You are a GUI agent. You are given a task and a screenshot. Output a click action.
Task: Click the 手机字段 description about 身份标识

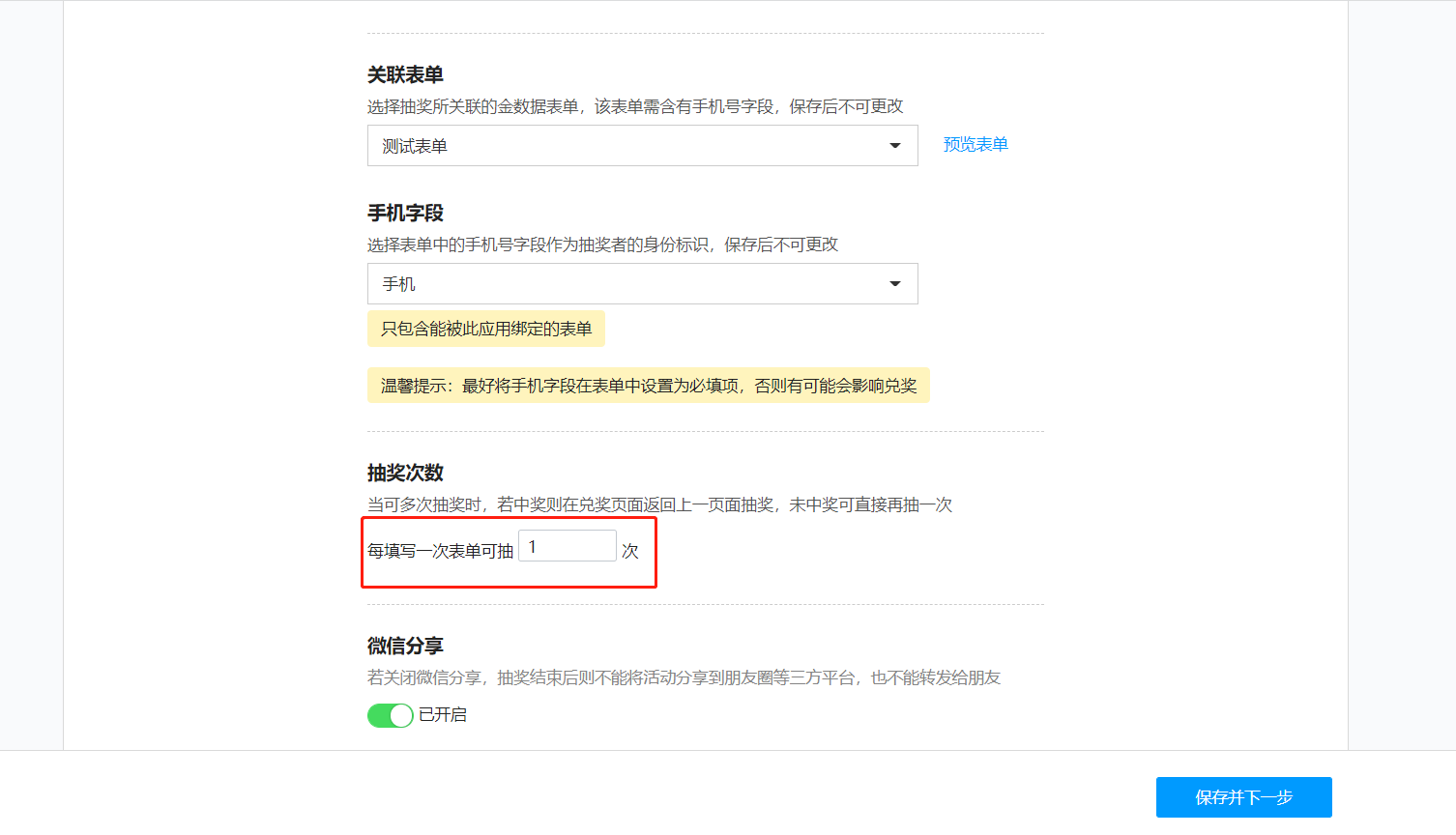click(x=602, y=245)
